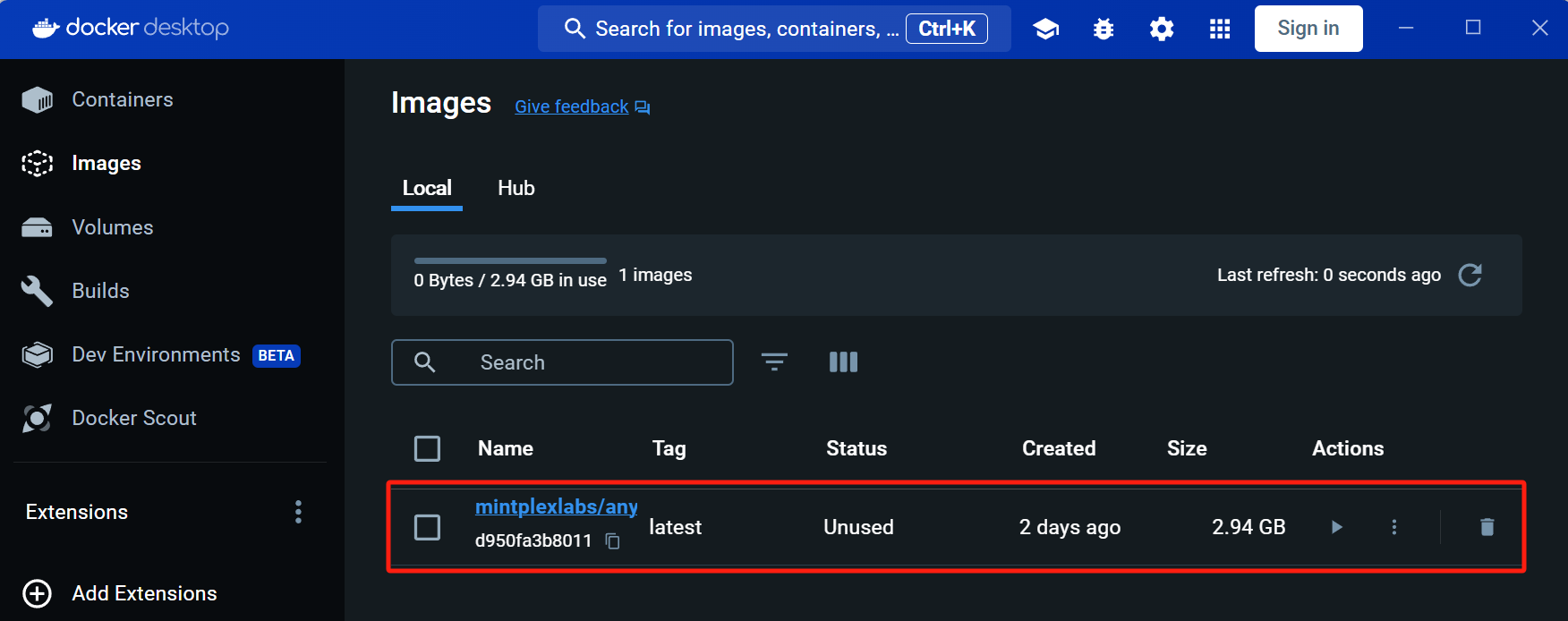Click the Give feedback link
Screen dimensions: 1568x621
[x=571, y=106]
